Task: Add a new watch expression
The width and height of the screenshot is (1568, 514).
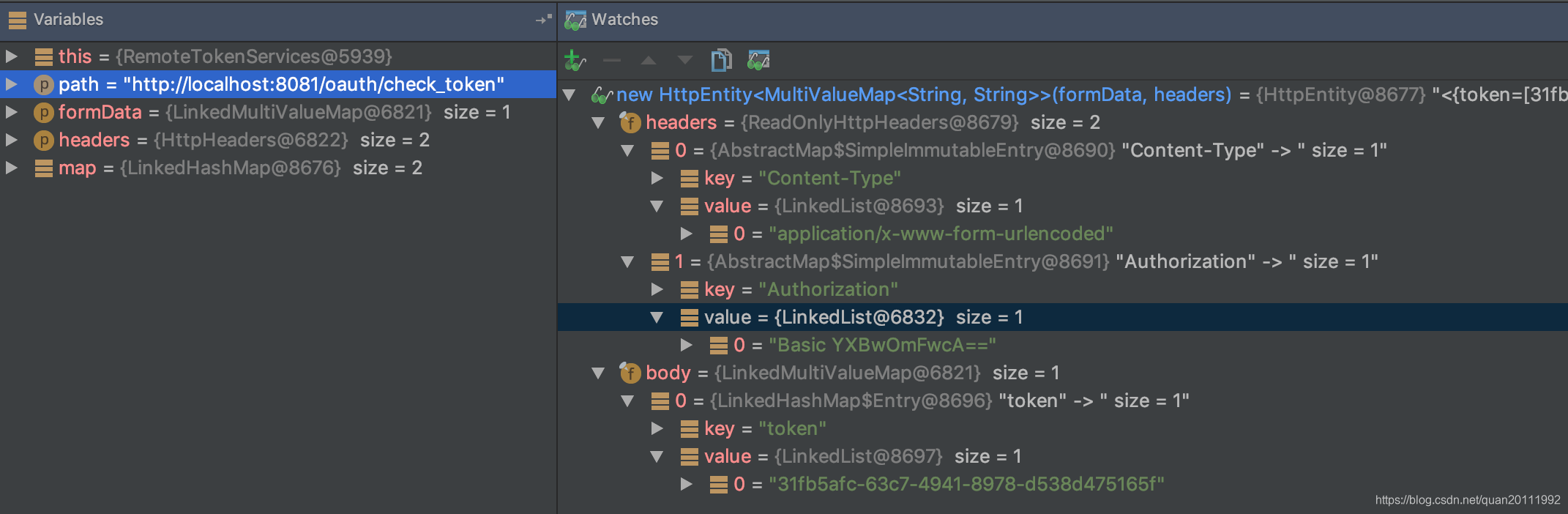Action: point(575,61)
